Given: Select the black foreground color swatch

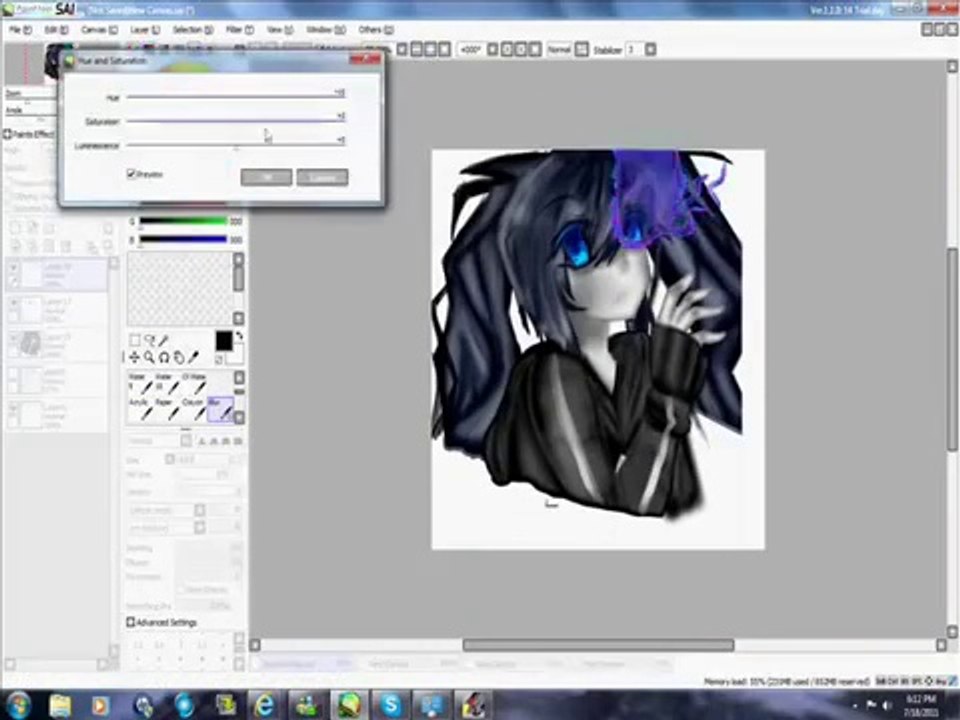Looking at the screenshot, I should 223,341.
